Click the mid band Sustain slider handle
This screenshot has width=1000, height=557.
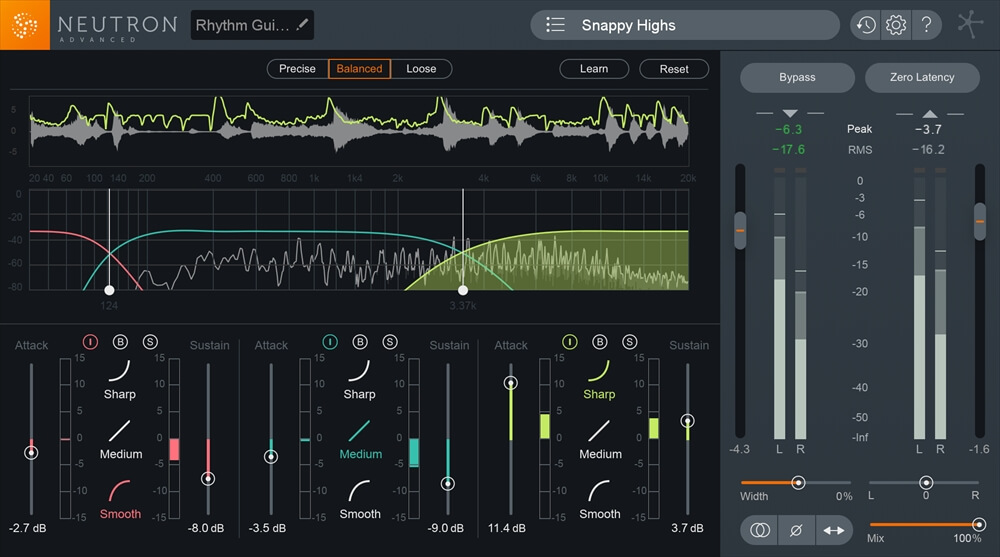(448, 484)
